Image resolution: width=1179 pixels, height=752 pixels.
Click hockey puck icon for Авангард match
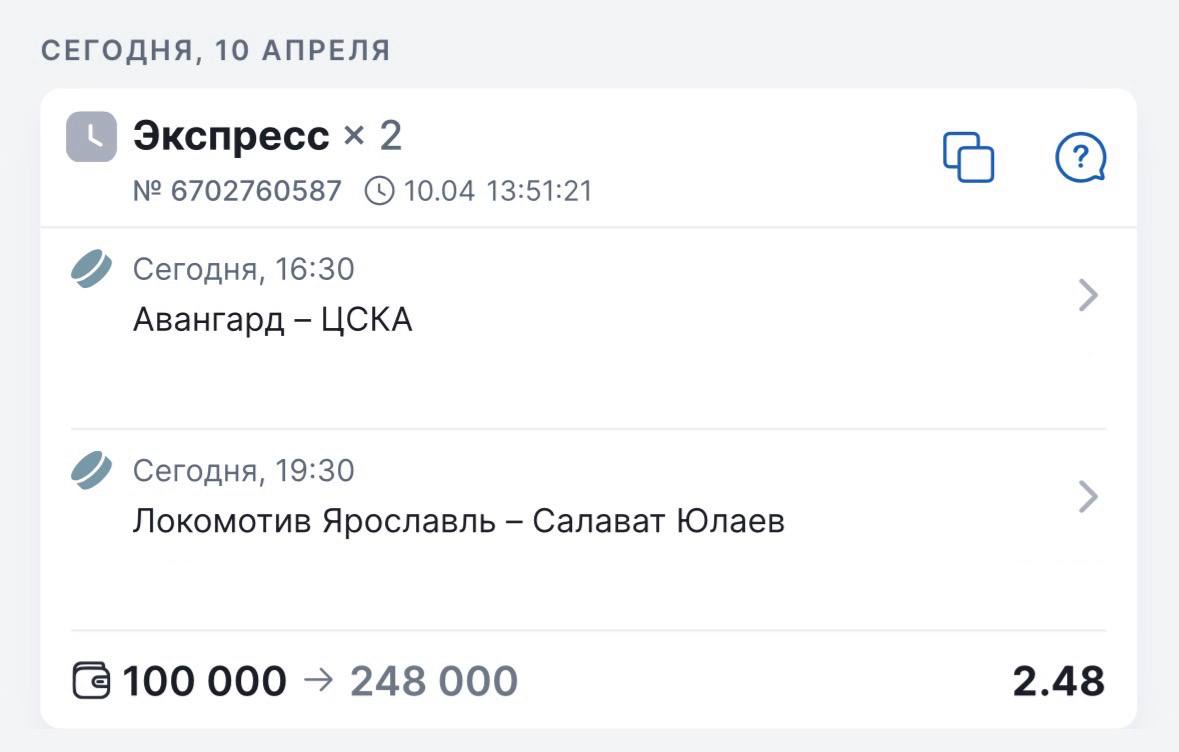[x=92, y=269]
